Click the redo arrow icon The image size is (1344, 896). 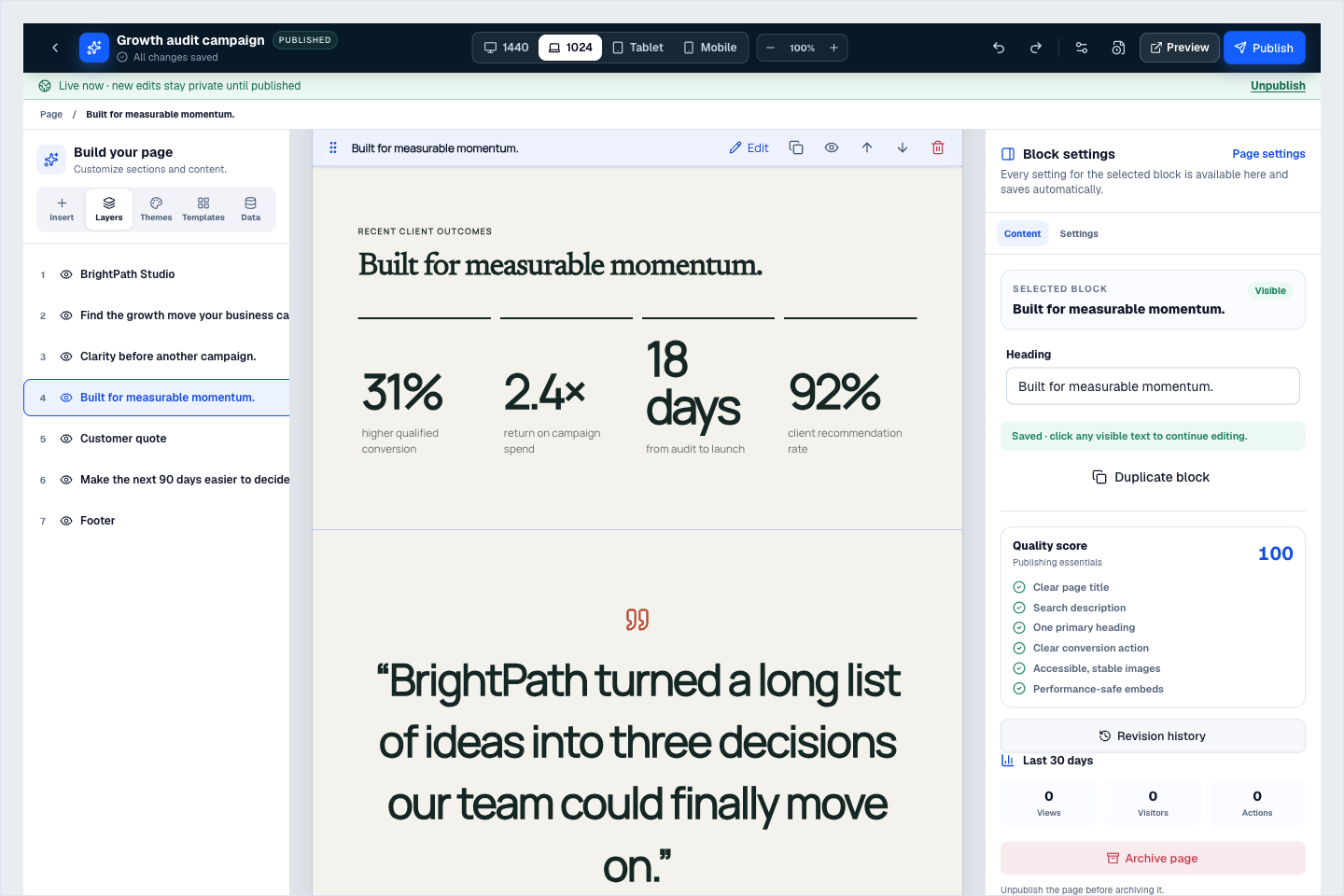(1035, 48)
